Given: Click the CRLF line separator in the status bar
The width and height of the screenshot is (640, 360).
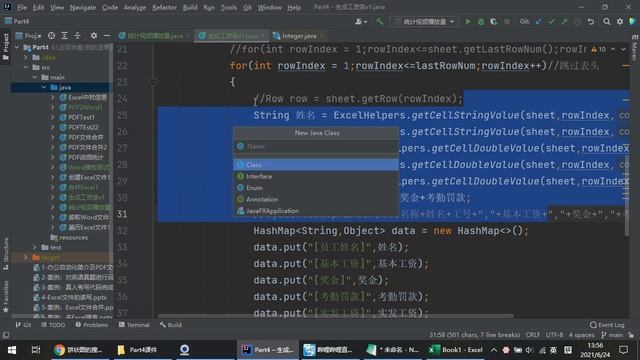Looking at the screenshot, I should 533,335.
